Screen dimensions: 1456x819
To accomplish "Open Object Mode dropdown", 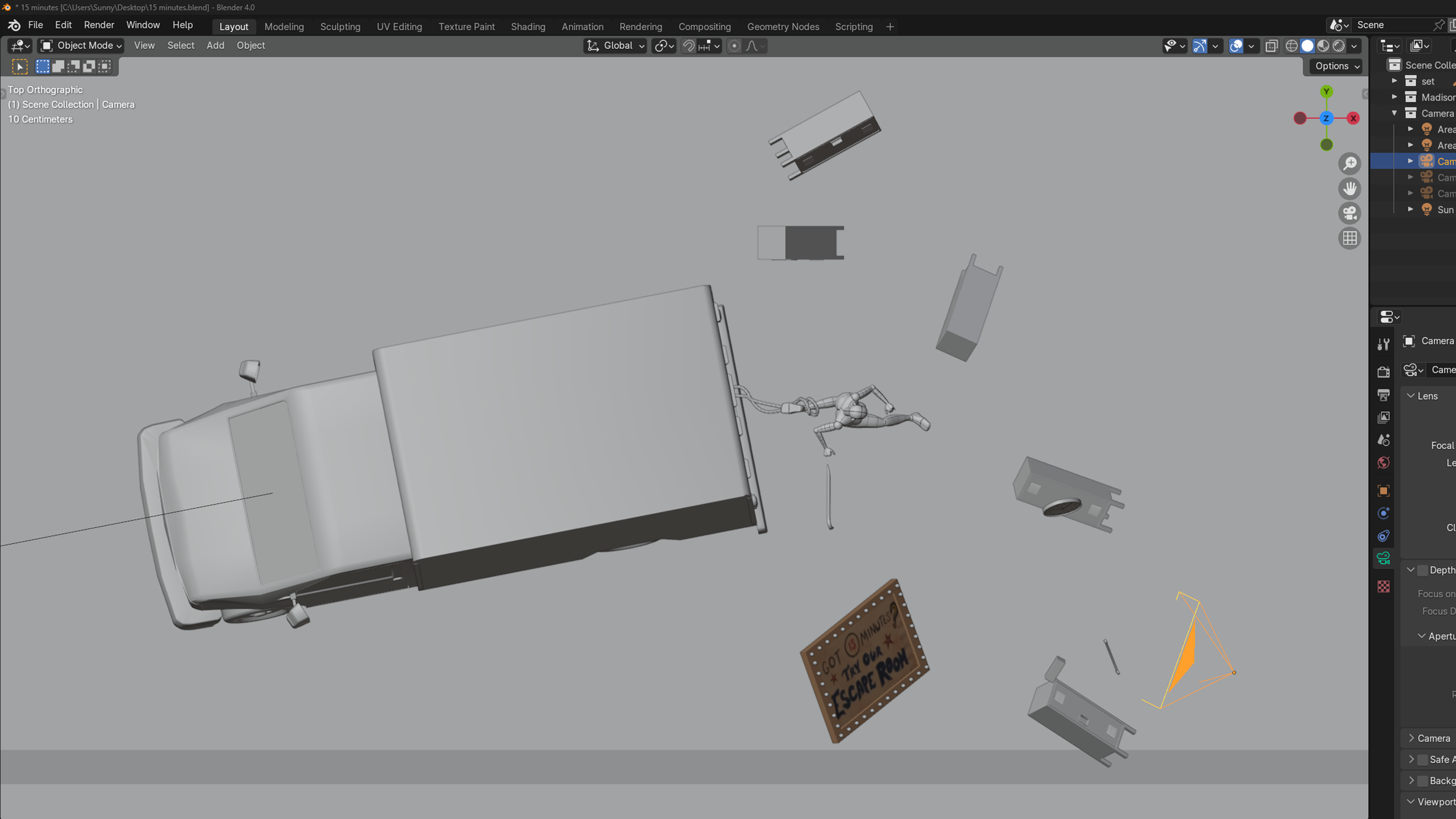I will (81, 46).
